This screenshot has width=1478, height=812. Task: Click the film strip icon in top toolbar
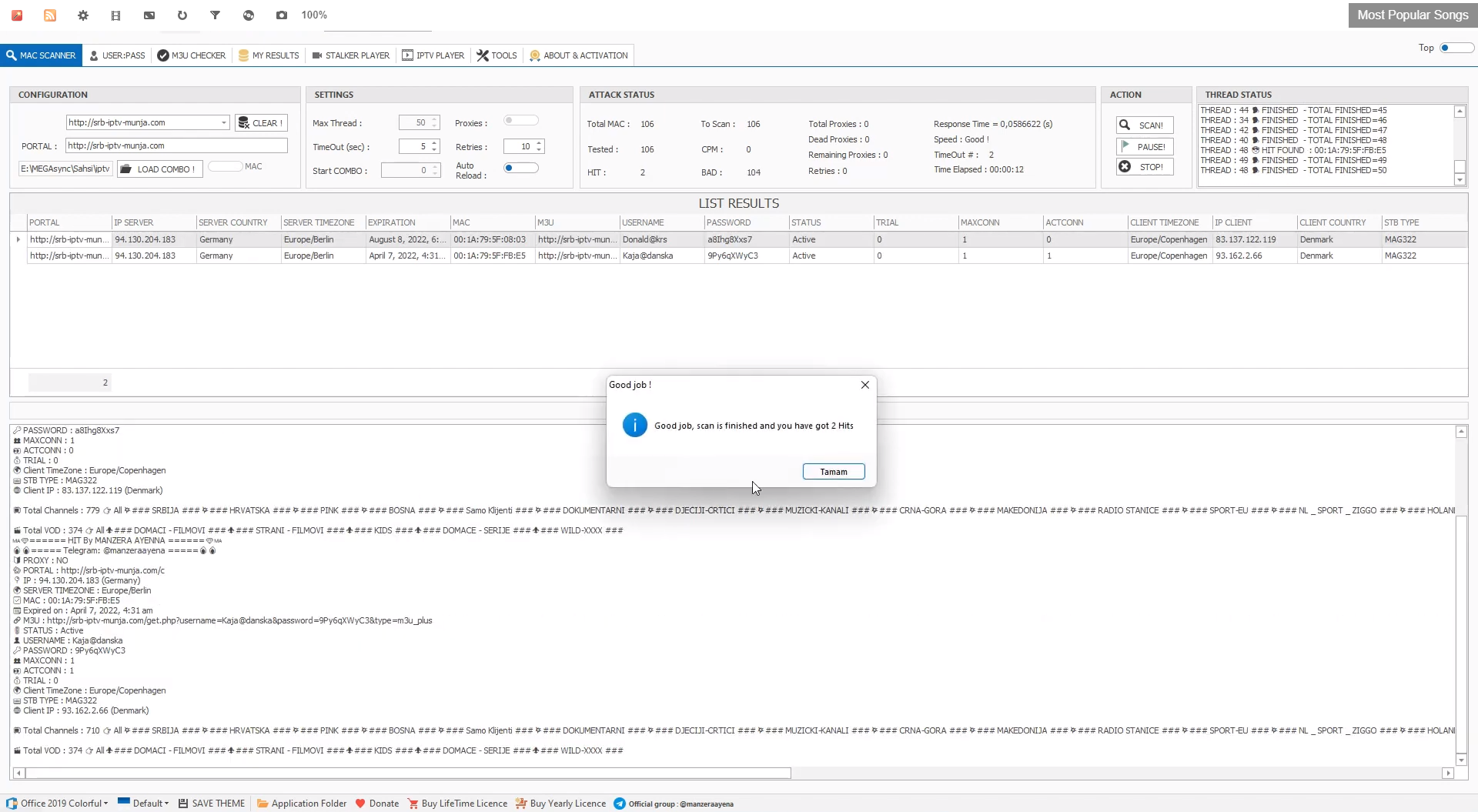tap(116, 15)
